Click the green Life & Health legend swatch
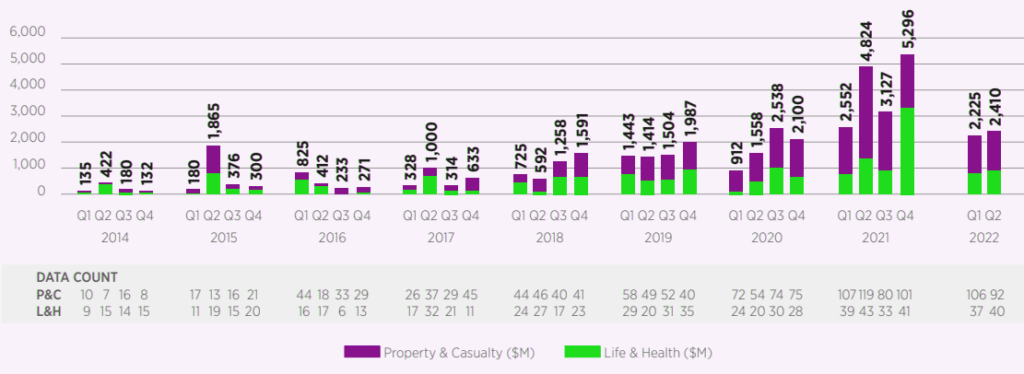The height and width of the screenshot is (374, 1024). click(x=582, y=352)
